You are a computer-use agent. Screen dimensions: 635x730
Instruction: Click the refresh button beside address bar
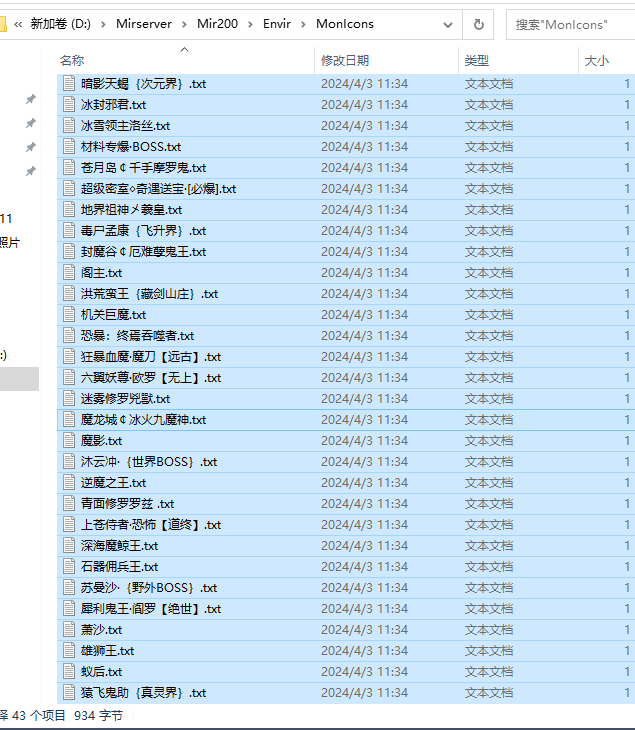point(478,25)
